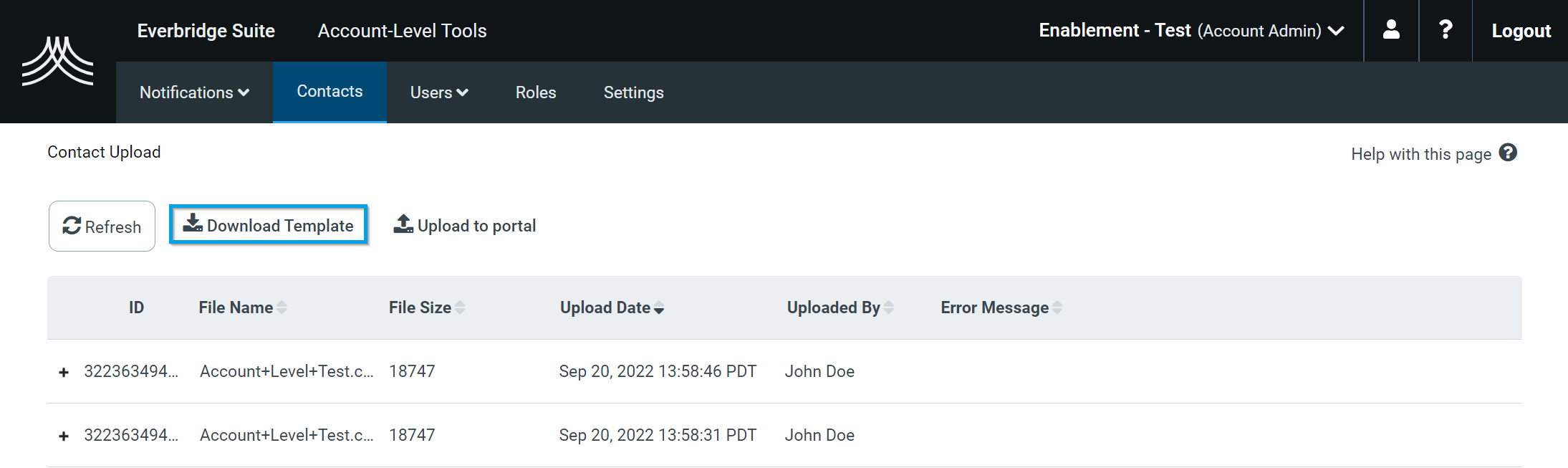
Task: Open the Settings tab
Action: click(x=634, y=92)
